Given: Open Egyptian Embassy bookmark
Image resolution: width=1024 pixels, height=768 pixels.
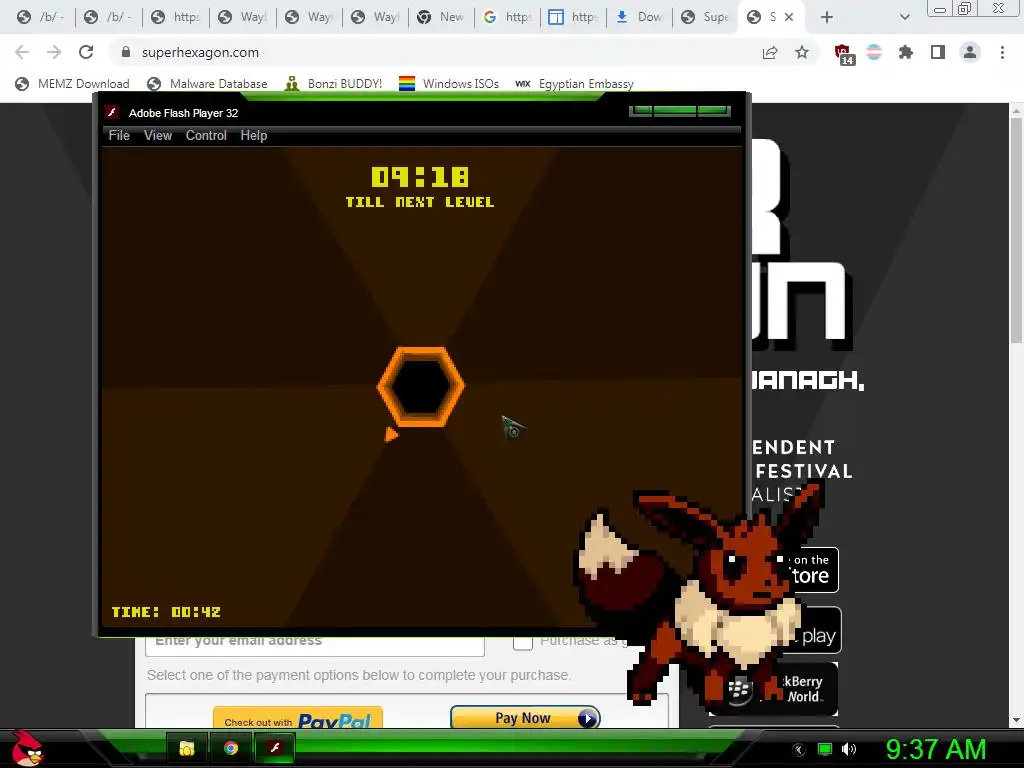Looking at the screenshot, I should 575,84.
